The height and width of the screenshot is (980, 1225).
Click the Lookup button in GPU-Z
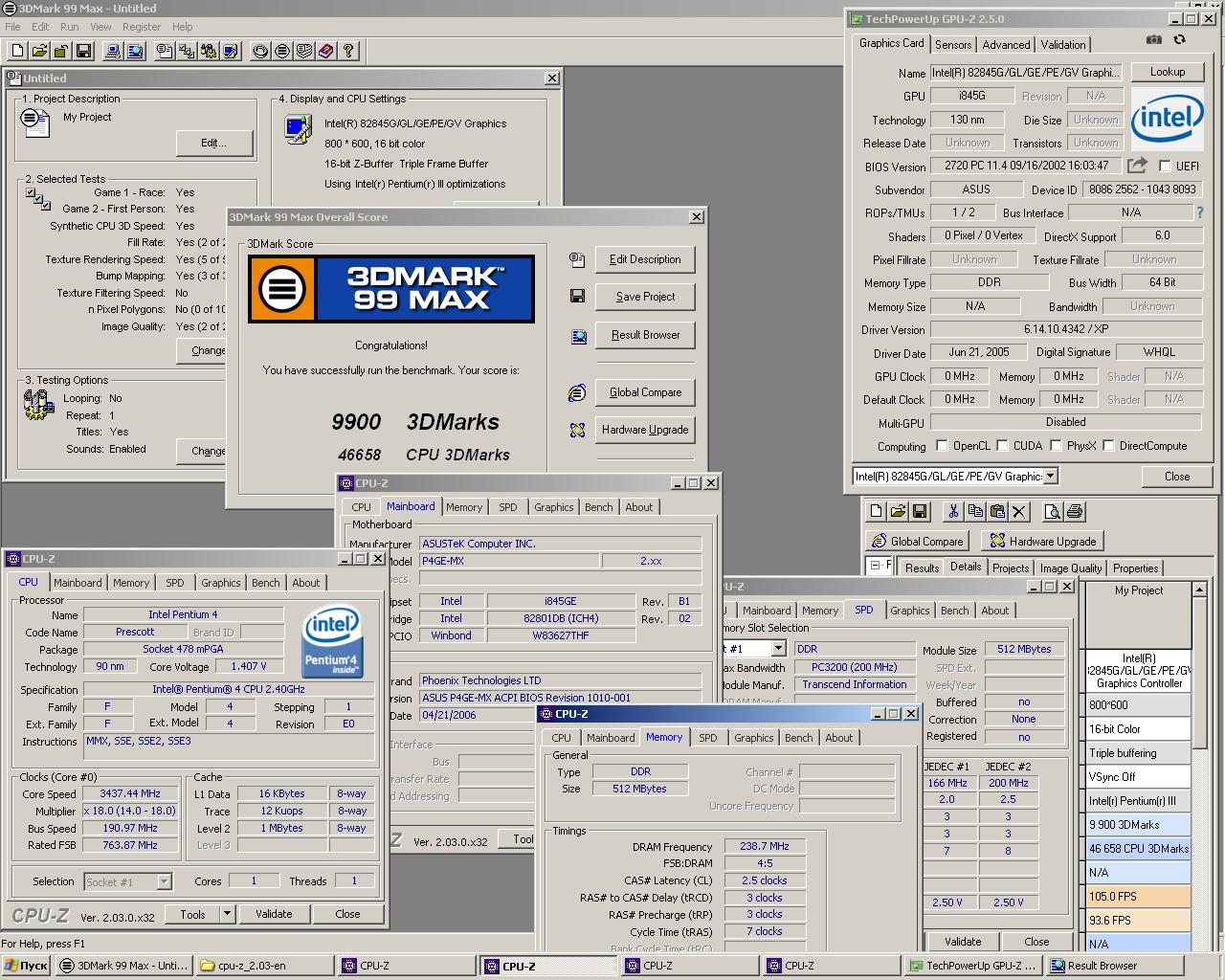[x=1168, y=72]
